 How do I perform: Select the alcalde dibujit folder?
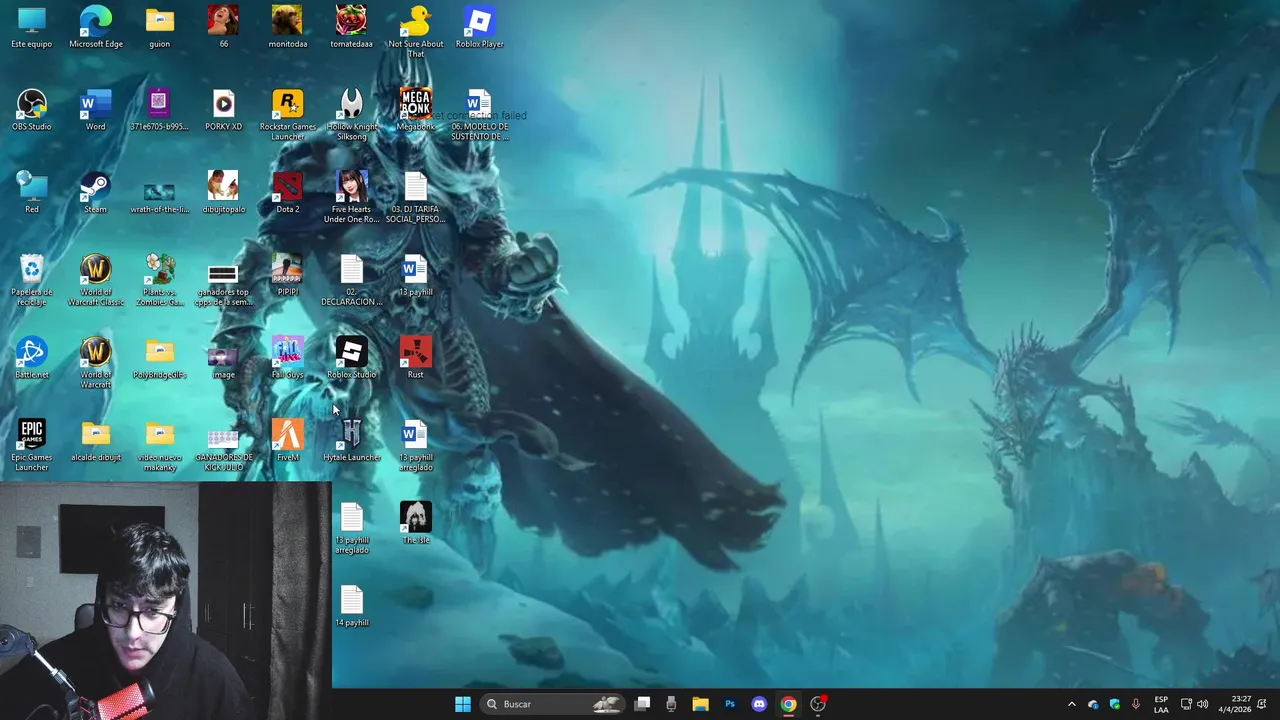pyautogui.click(x=96, y=441)
